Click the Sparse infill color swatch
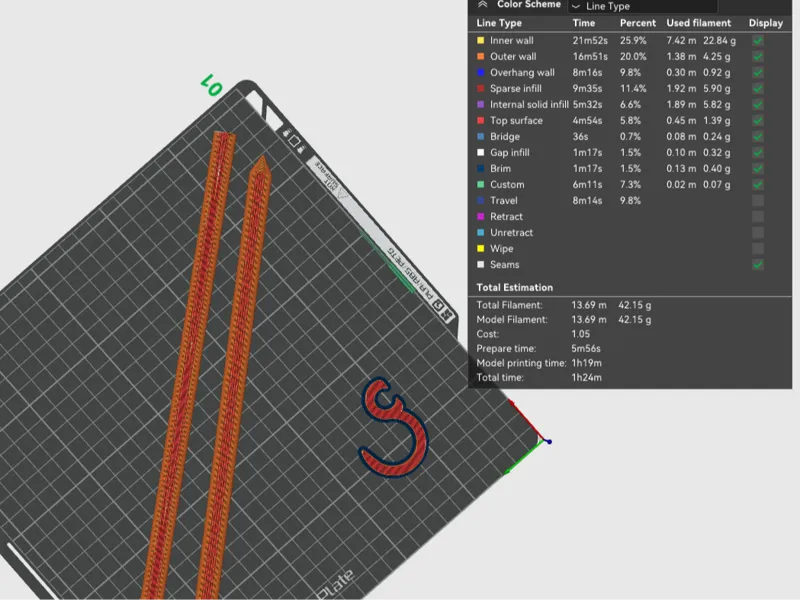The image size is (800, 600). [x=480, y=88]
